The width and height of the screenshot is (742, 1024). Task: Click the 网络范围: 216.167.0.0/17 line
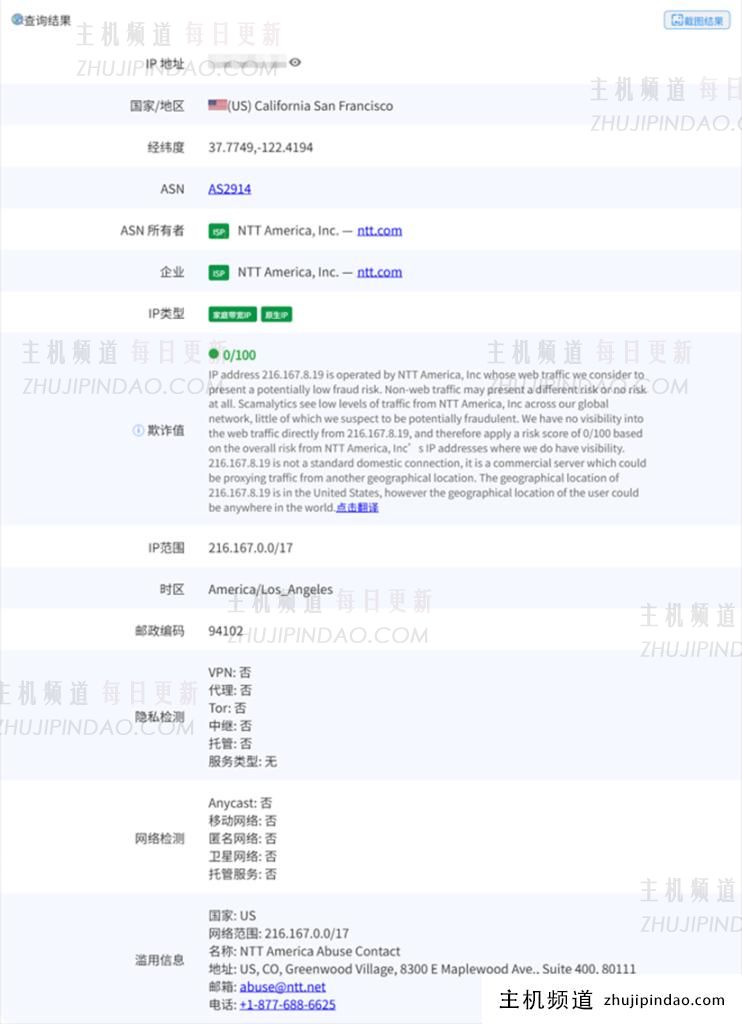click(278, 934)
